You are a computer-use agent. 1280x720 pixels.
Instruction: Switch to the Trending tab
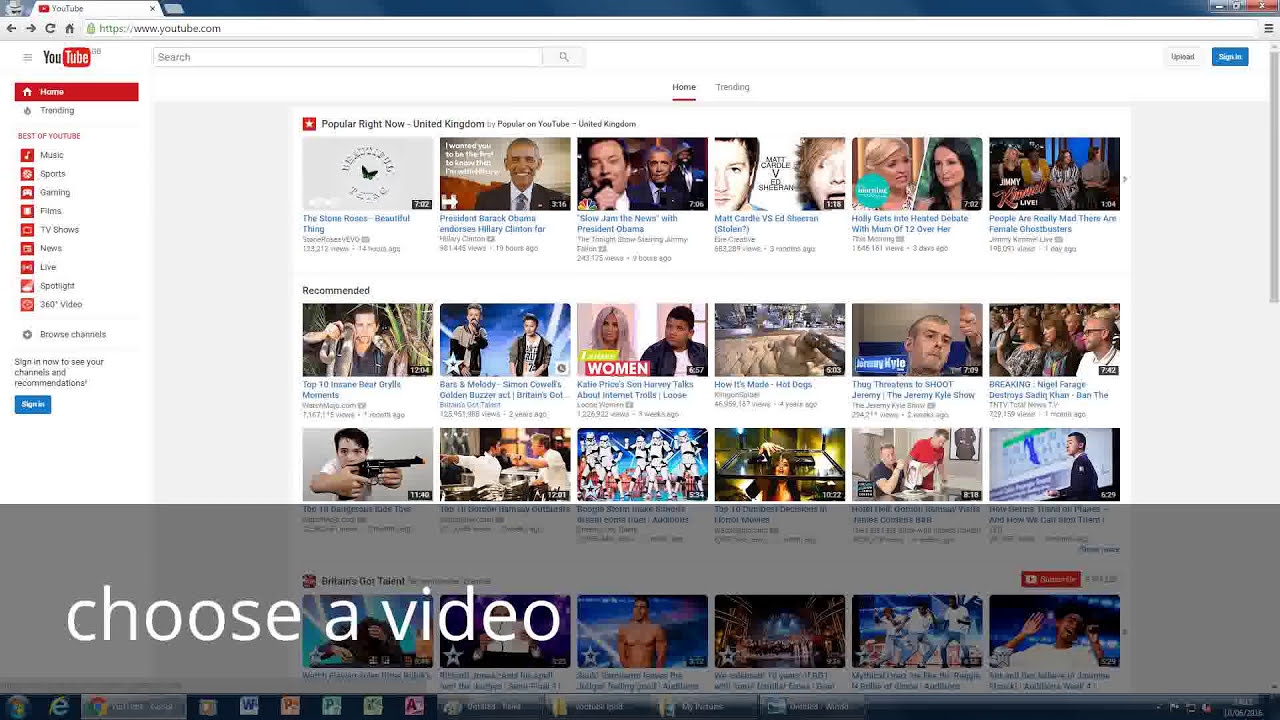pyautogui.click(x=732, y=87)
